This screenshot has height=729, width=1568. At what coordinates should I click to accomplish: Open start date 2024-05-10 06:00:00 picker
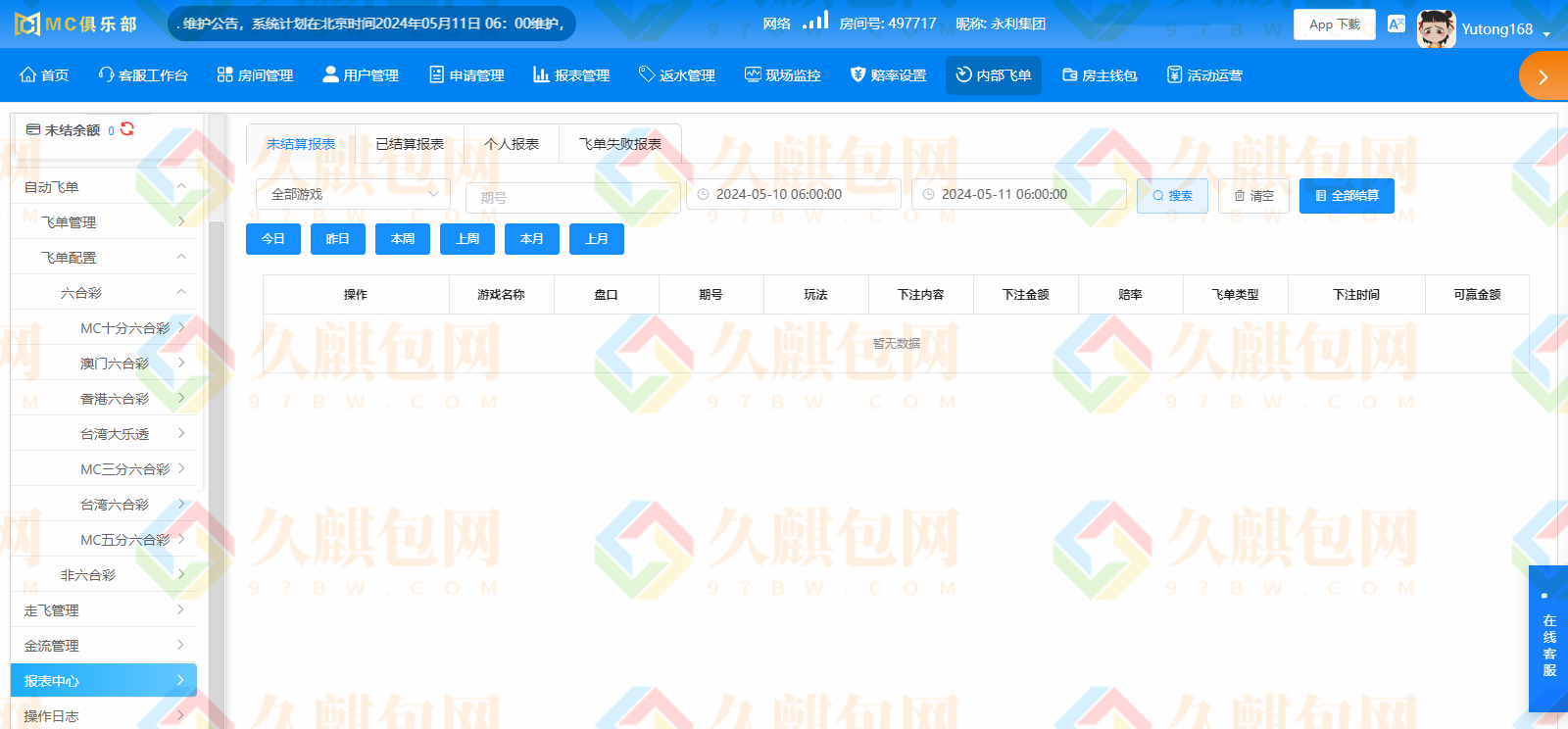coord(794,194)
